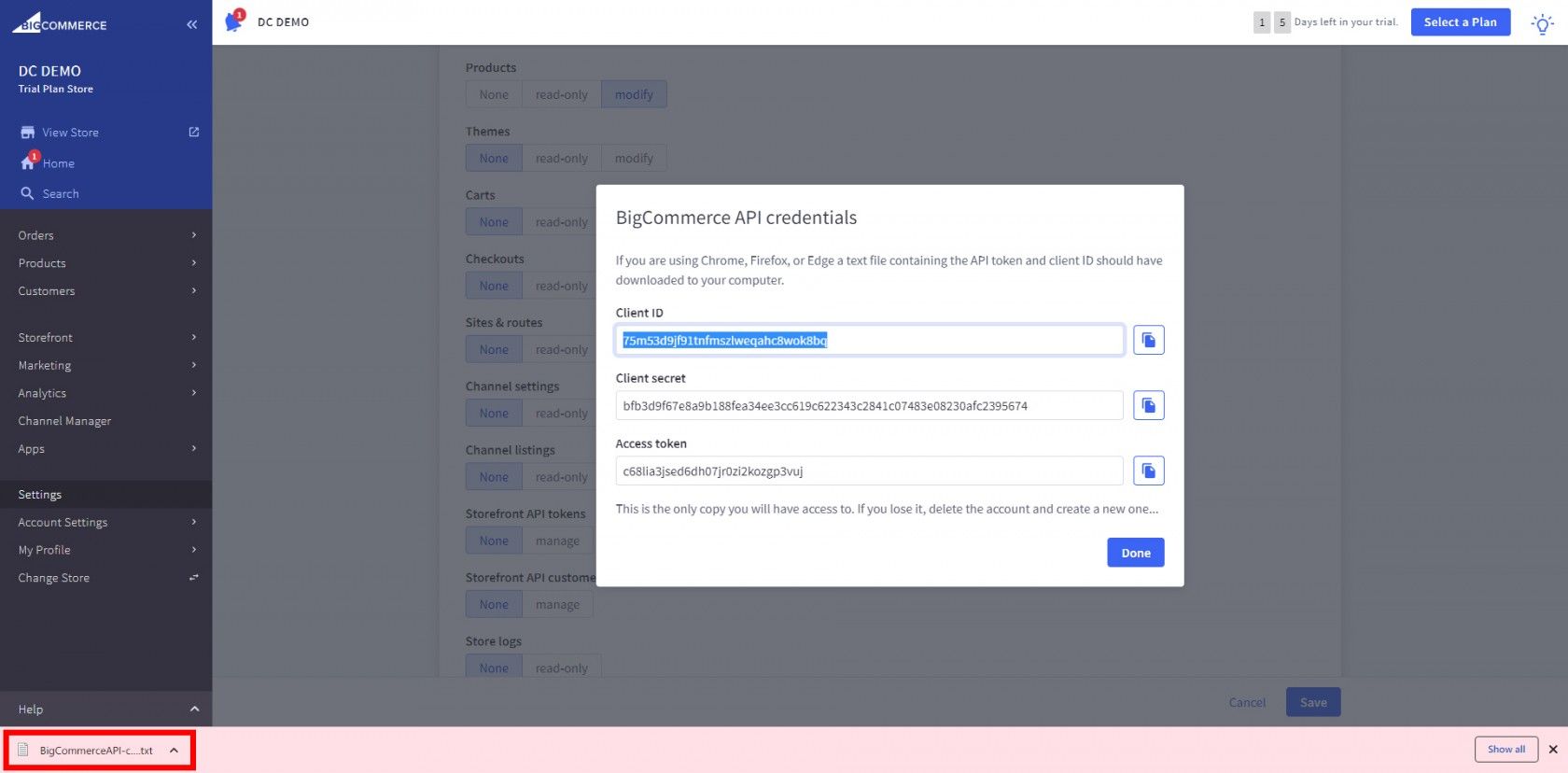Image resolution: width=1568 pixels, height=773 pixels.
Task: Set Store logs permission to read-only
Action: click(562, 668)
